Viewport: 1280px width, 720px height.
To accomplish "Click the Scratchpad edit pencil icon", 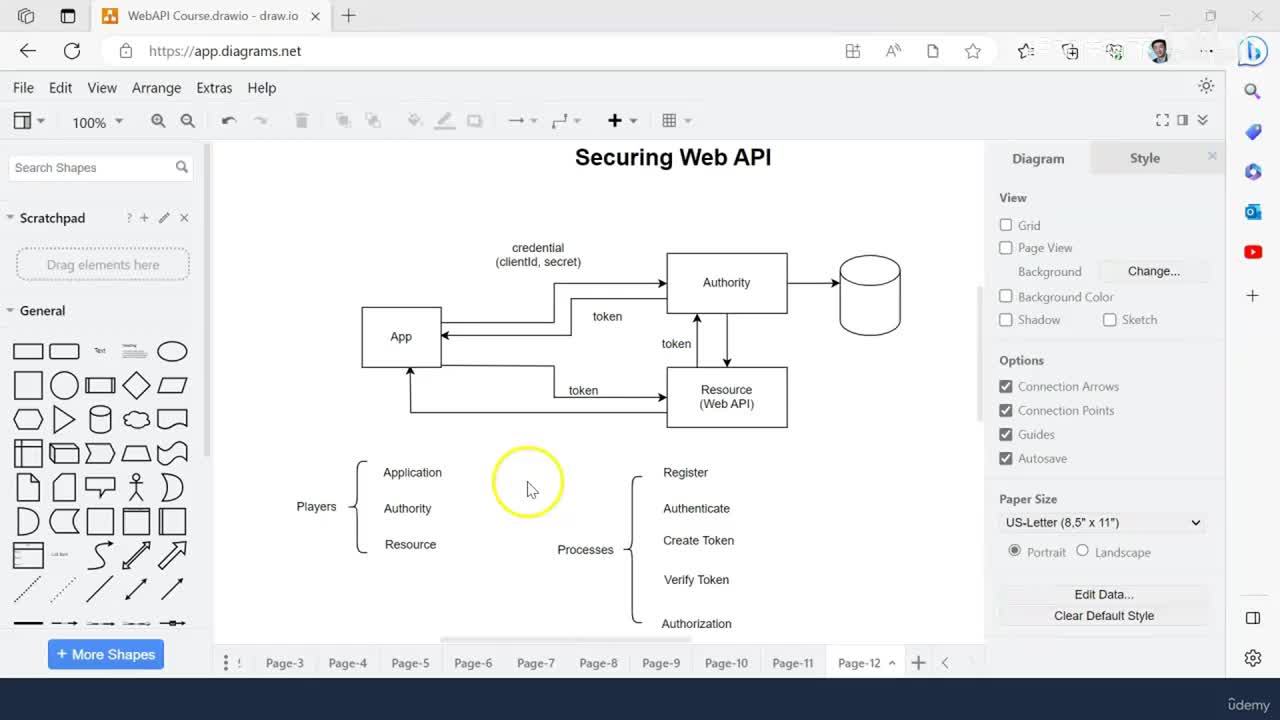I will pyautogui.click(x=164, y=218).
